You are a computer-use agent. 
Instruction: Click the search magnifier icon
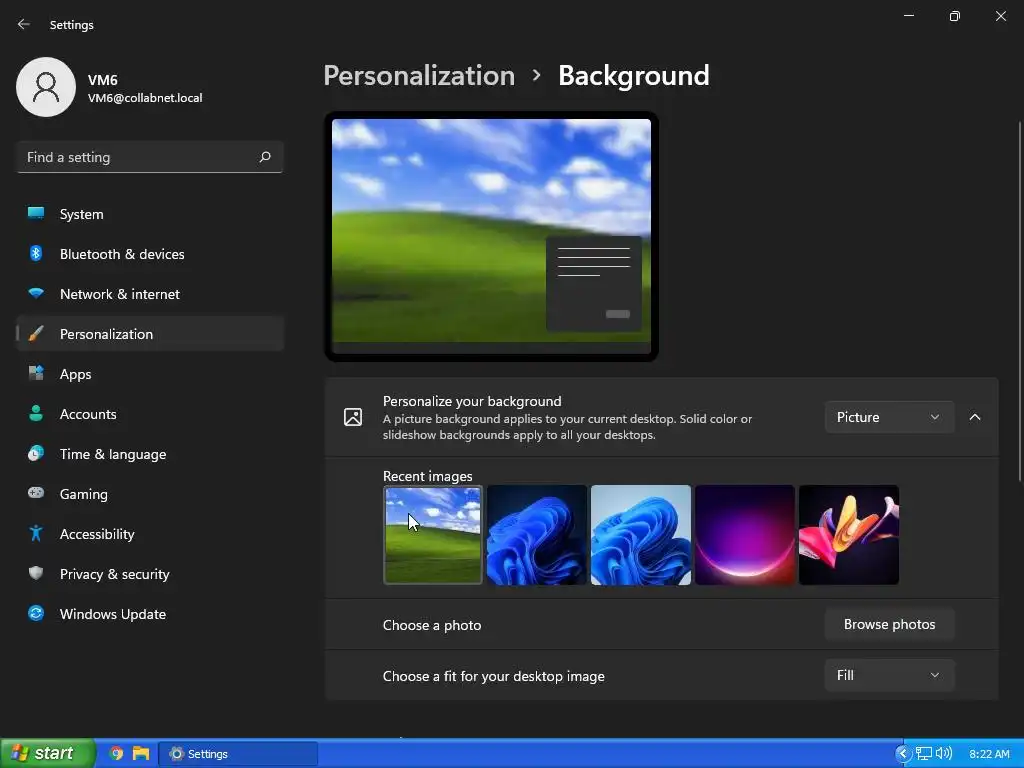(264, 157)
